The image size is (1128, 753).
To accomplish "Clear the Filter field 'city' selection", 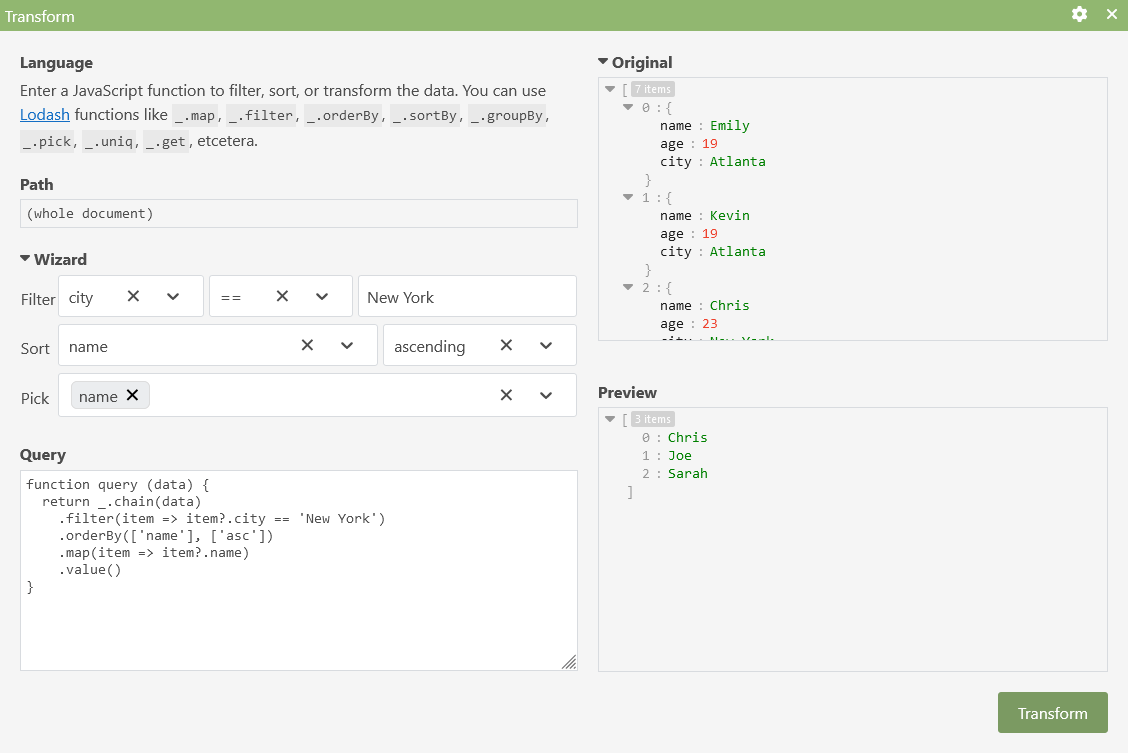I will tap(133, 296).
